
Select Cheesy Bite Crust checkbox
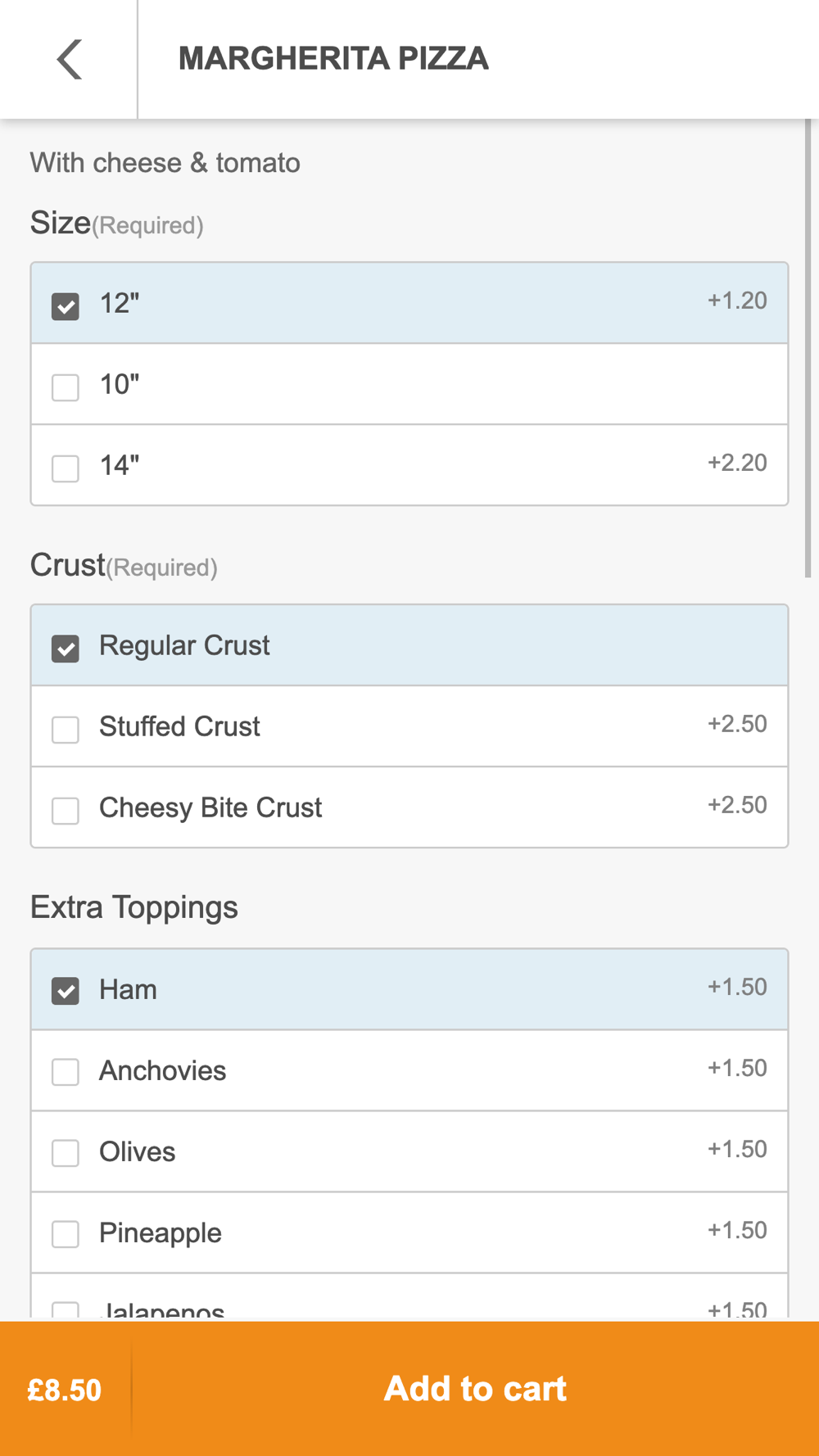pos(66,810)
